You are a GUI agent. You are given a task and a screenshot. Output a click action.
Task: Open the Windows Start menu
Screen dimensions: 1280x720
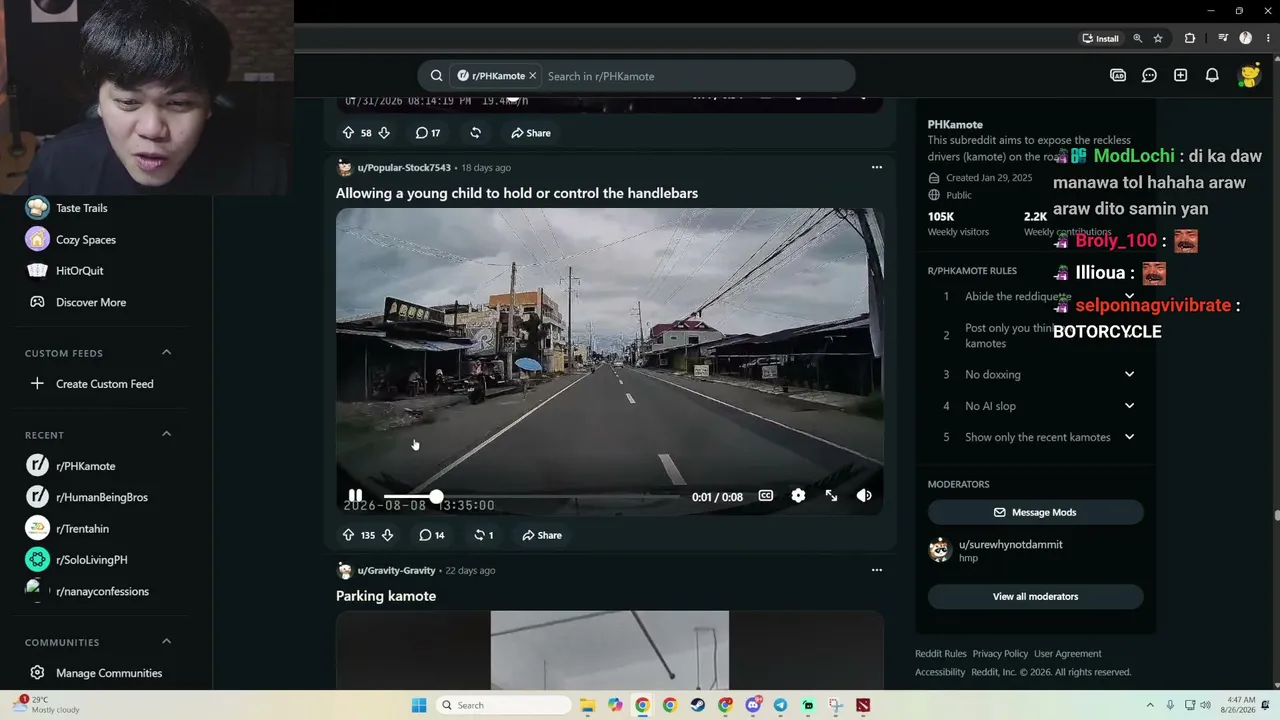(x=419, y=705)
